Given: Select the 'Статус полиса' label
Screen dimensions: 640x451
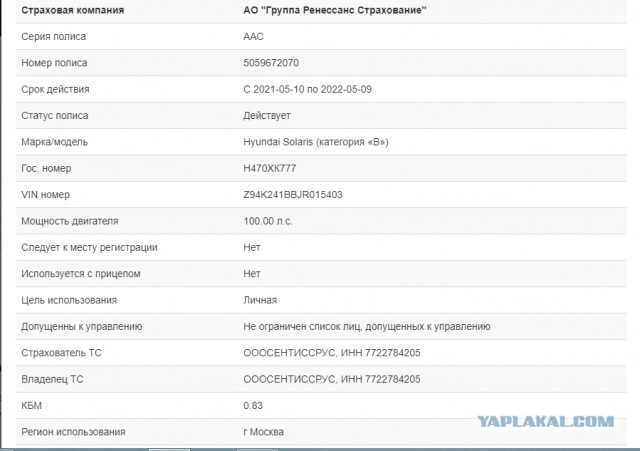Looking at the screenshot, I should pyautogui.click(x=55, y=116).
